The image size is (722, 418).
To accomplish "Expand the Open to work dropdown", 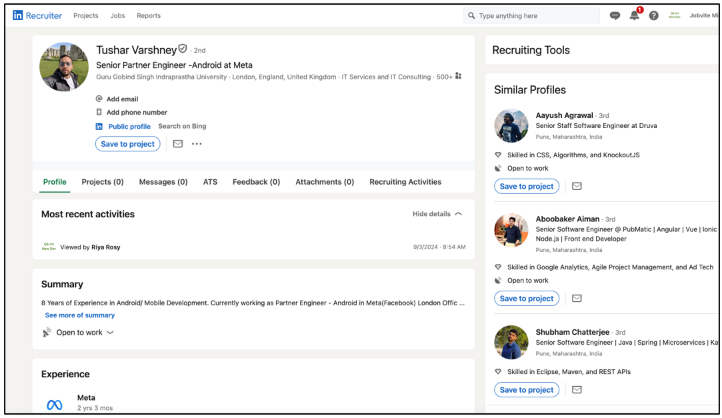I will (x=110, y=332).
